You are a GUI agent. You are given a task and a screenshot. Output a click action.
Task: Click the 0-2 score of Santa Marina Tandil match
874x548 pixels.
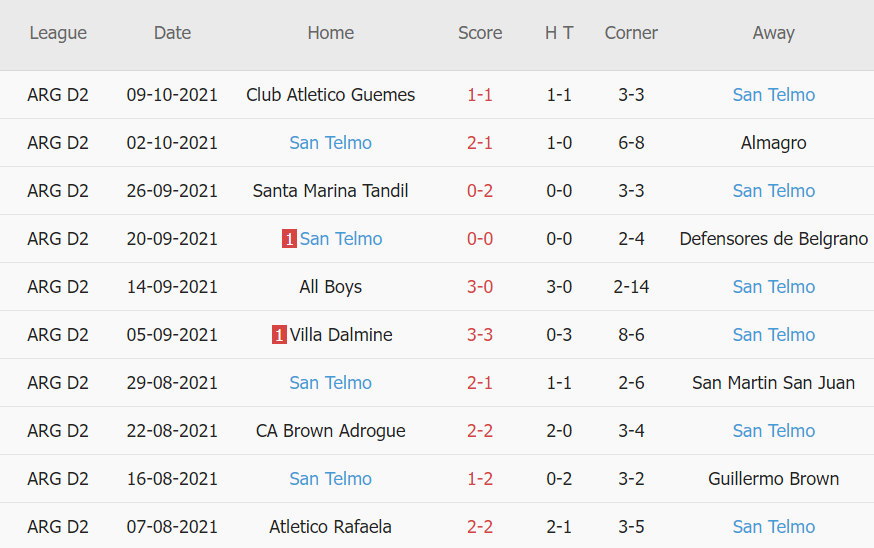tap(480, 191)
